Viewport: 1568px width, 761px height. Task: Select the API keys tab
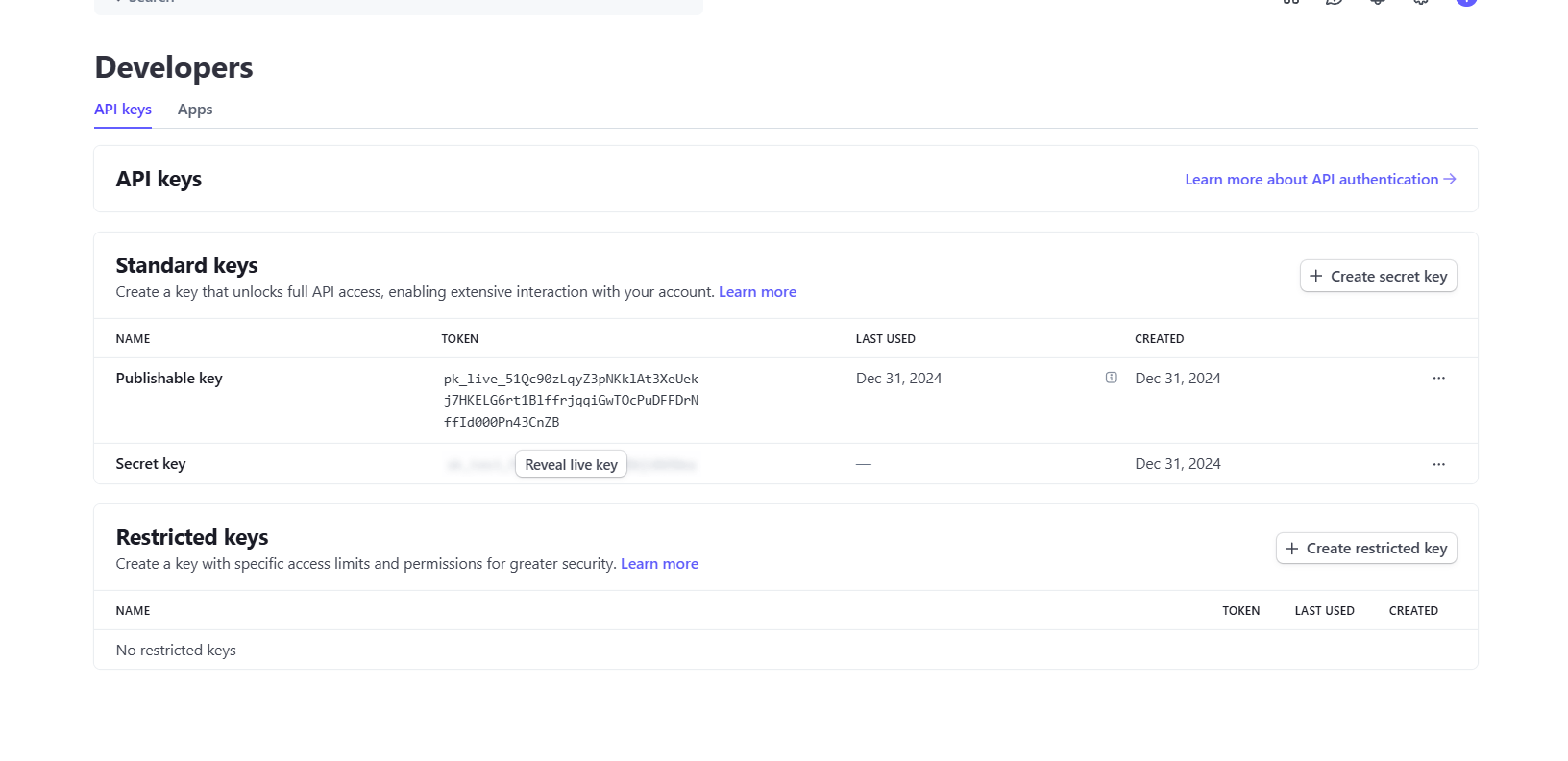pos(123,110)
